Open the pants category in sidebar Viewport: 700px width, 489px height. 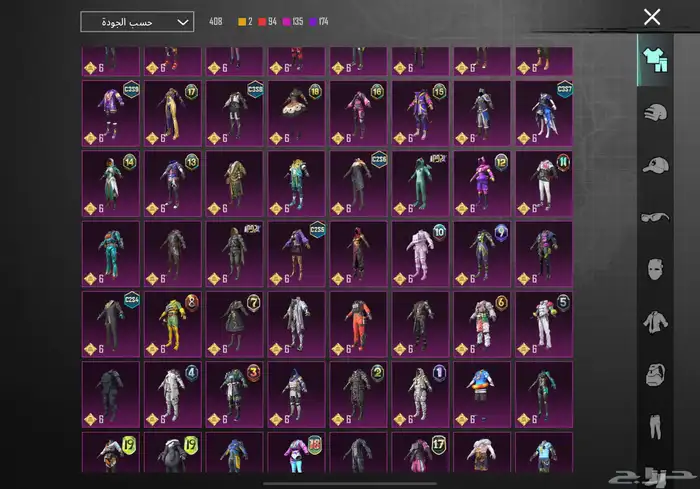click(655, 426)
